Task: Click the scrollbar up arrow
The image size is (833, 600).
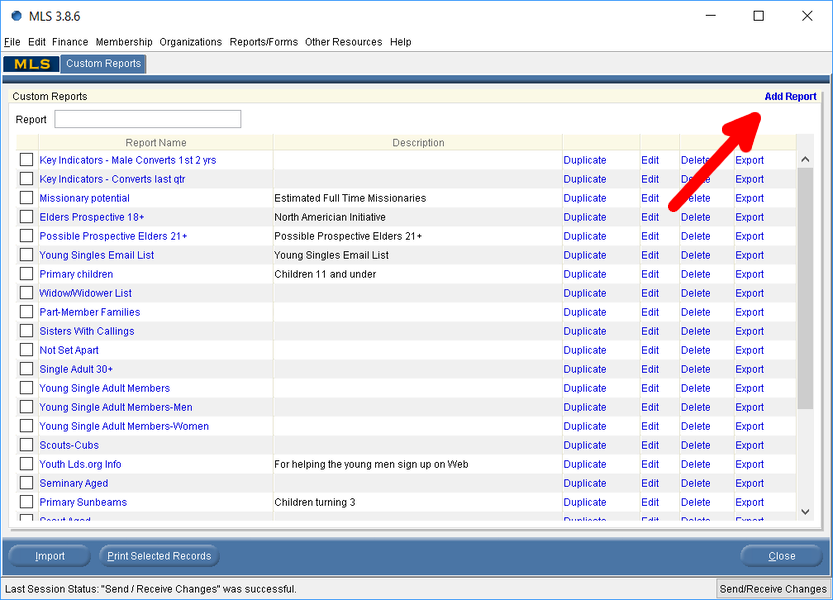Action: click(x=805, y=159)
